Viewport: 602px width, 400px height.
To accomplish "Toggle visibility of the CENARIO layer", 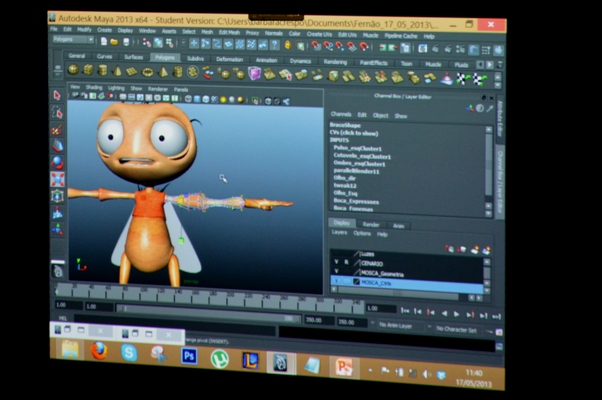I will [x=336, y=263].
